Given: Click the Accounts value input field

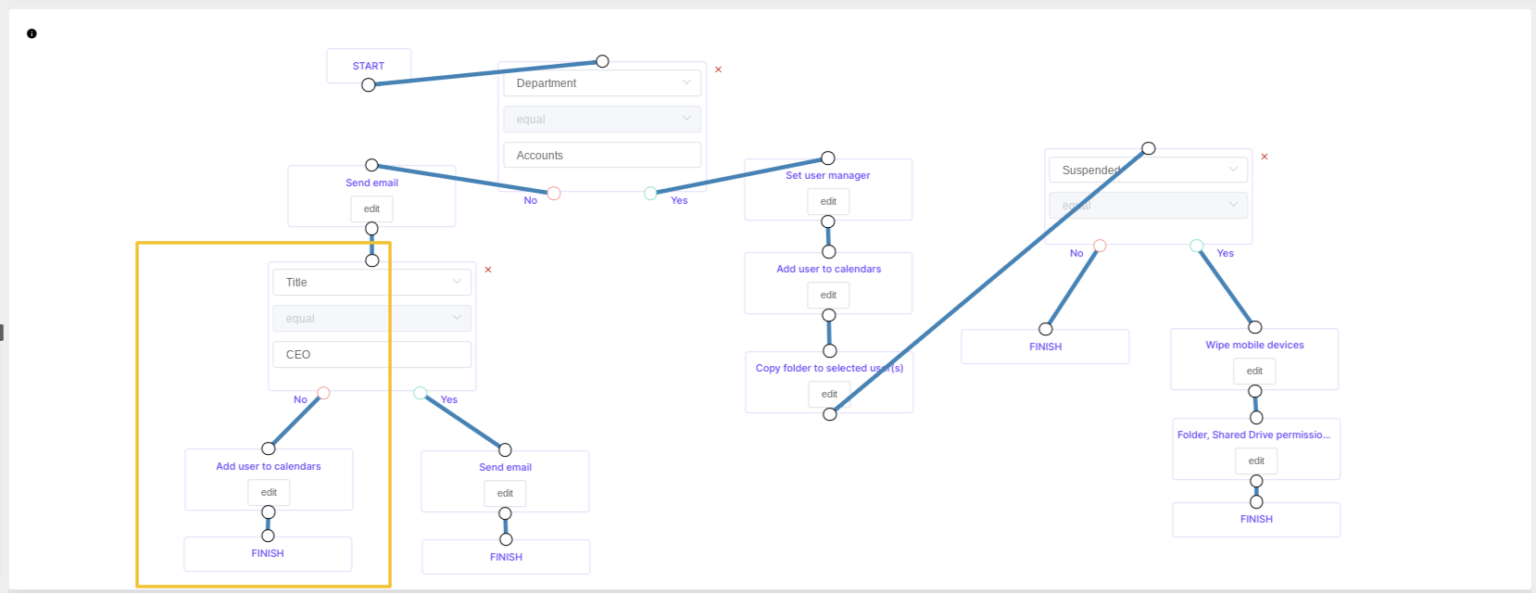Looking at the screenshot, I should [x=601, y=155].
